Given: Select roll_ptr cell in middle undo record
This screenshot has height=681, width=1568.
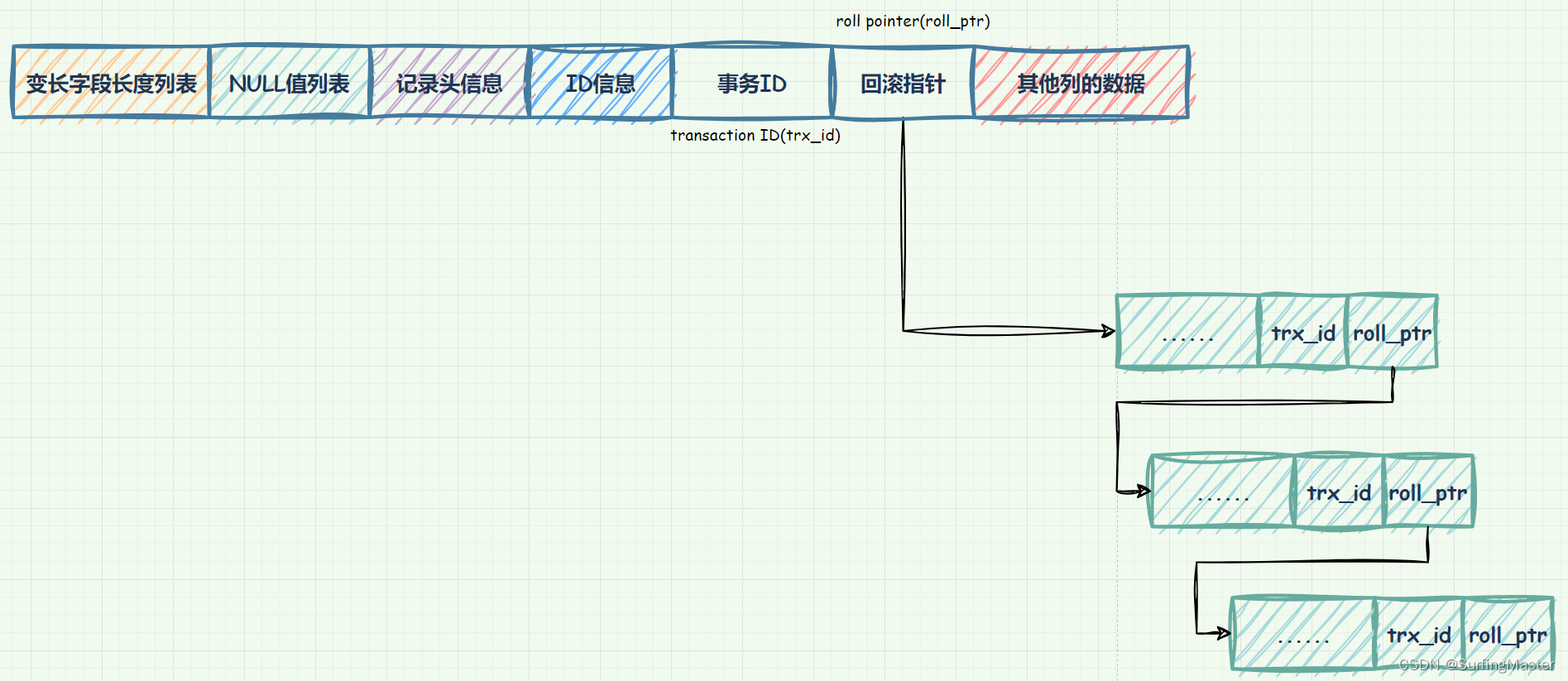Looking at the screenshot, I should tap(1428, 491).
